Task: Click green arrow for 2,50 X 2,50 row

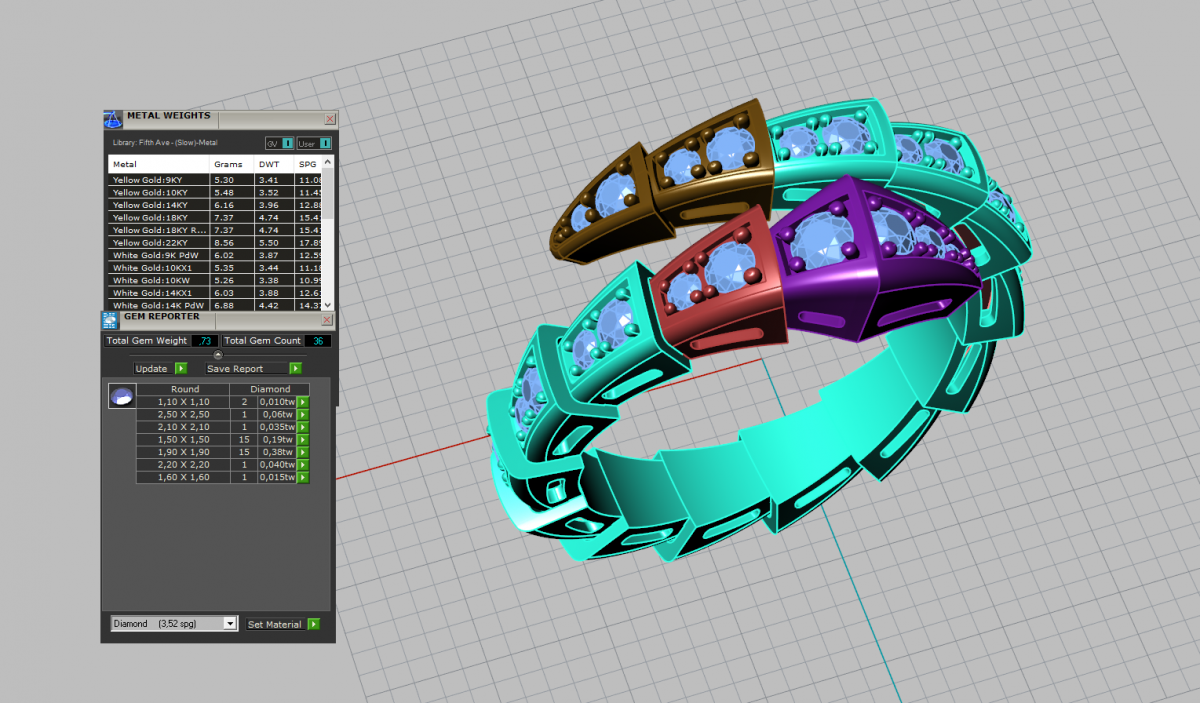Action: pos(303,414)
